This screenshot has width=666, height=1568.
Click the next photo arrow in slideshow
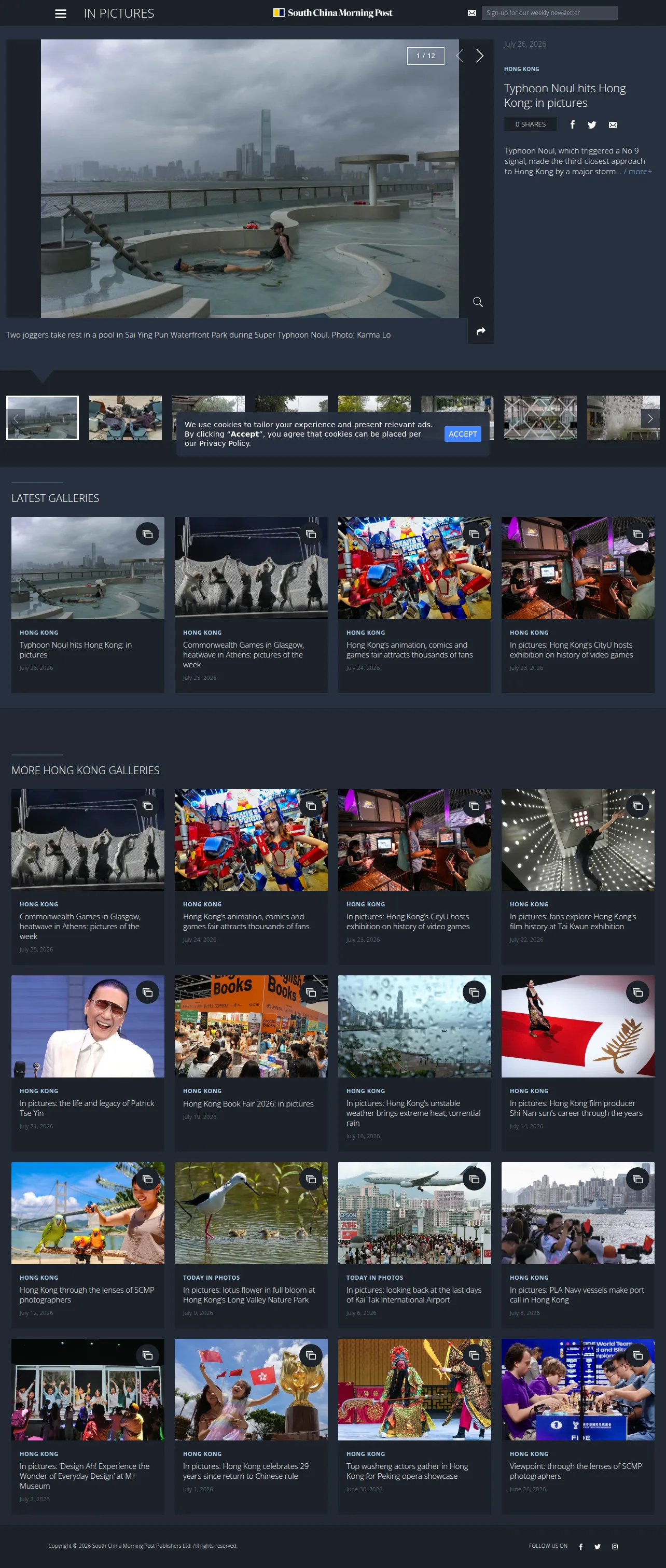pos(479,56)
